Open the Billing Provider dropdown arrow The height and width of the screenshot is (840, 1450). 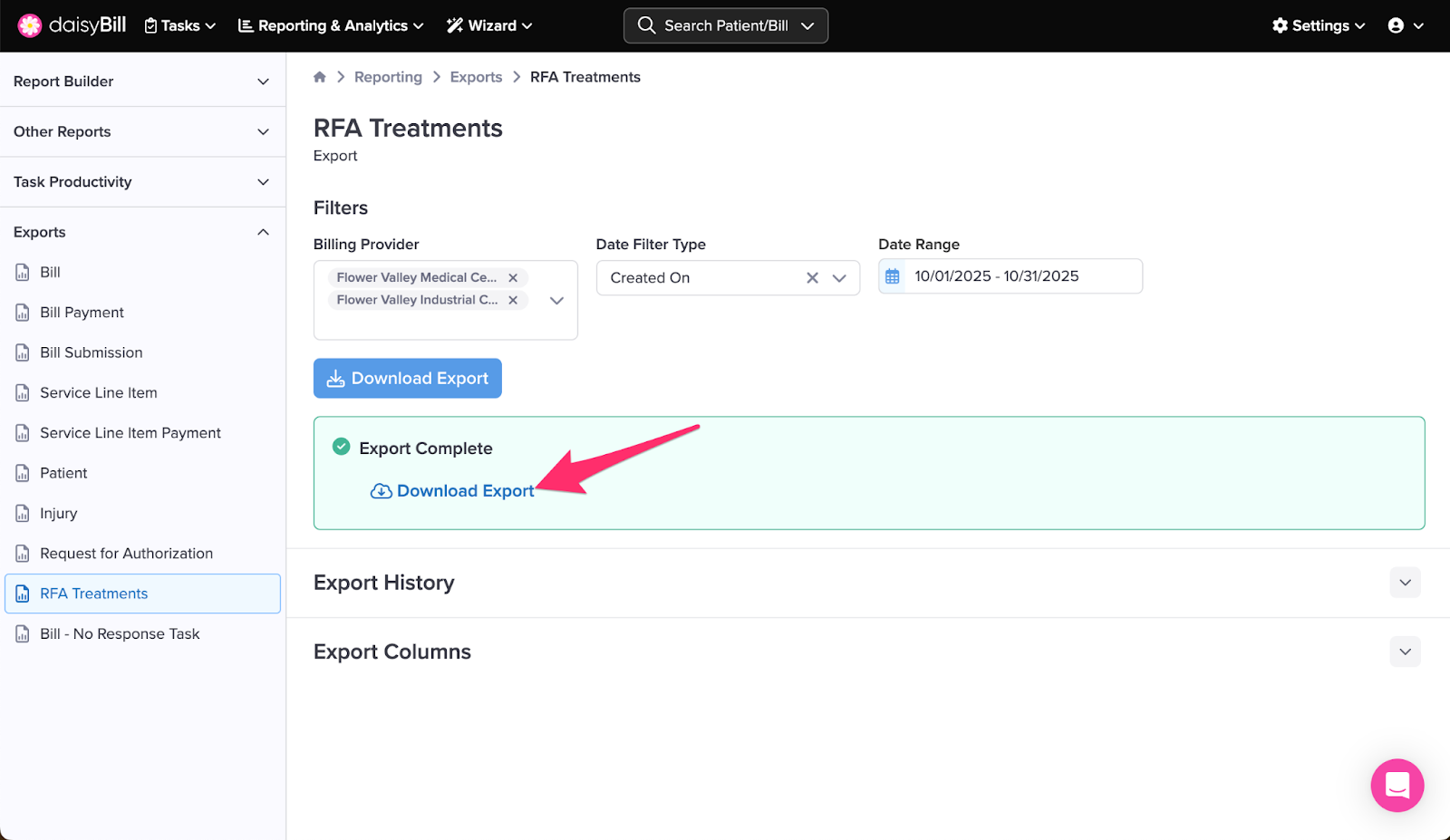556,300
